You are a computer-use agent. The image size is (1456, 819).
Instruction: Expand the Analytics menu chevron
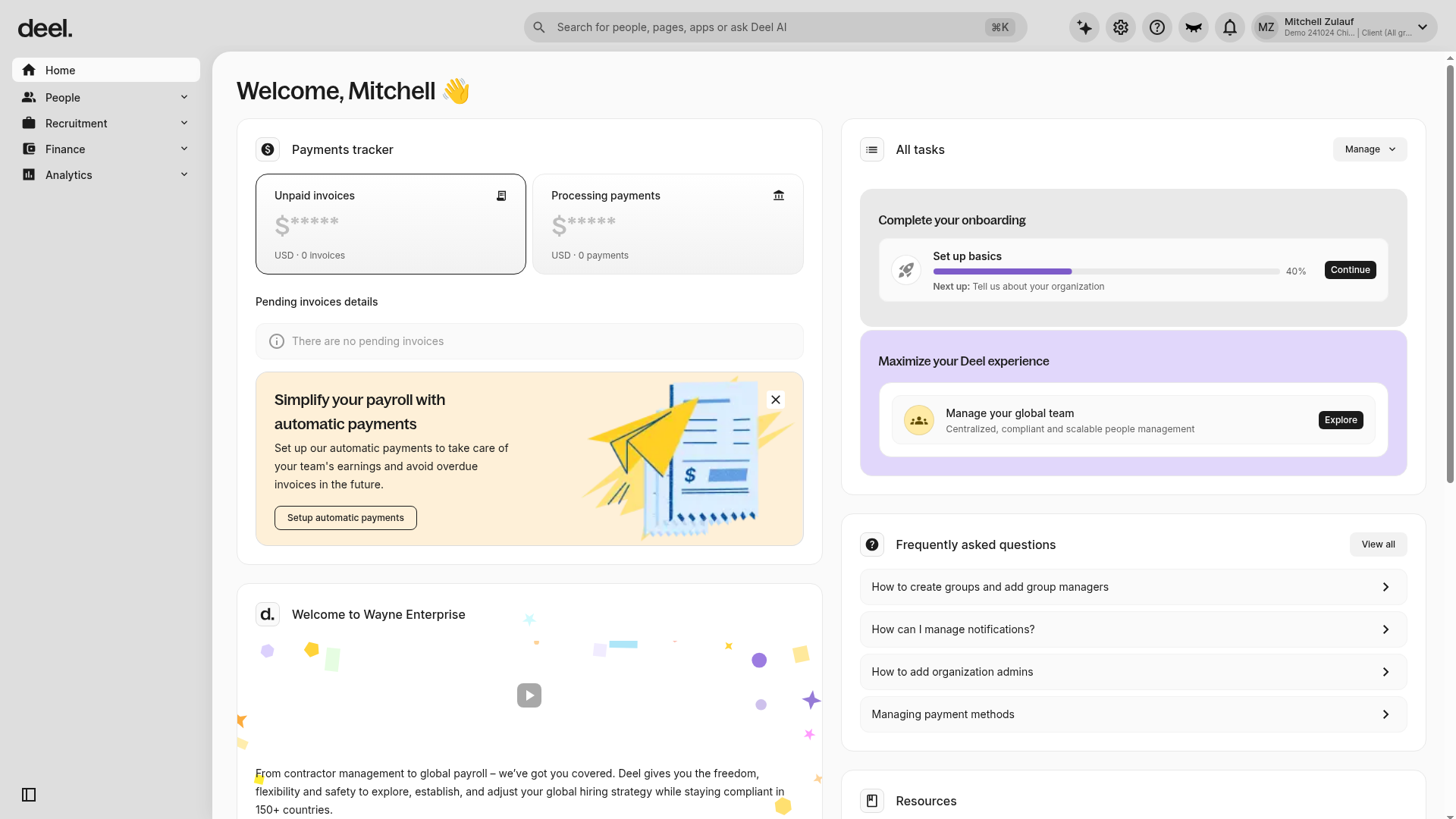point(184,174)
